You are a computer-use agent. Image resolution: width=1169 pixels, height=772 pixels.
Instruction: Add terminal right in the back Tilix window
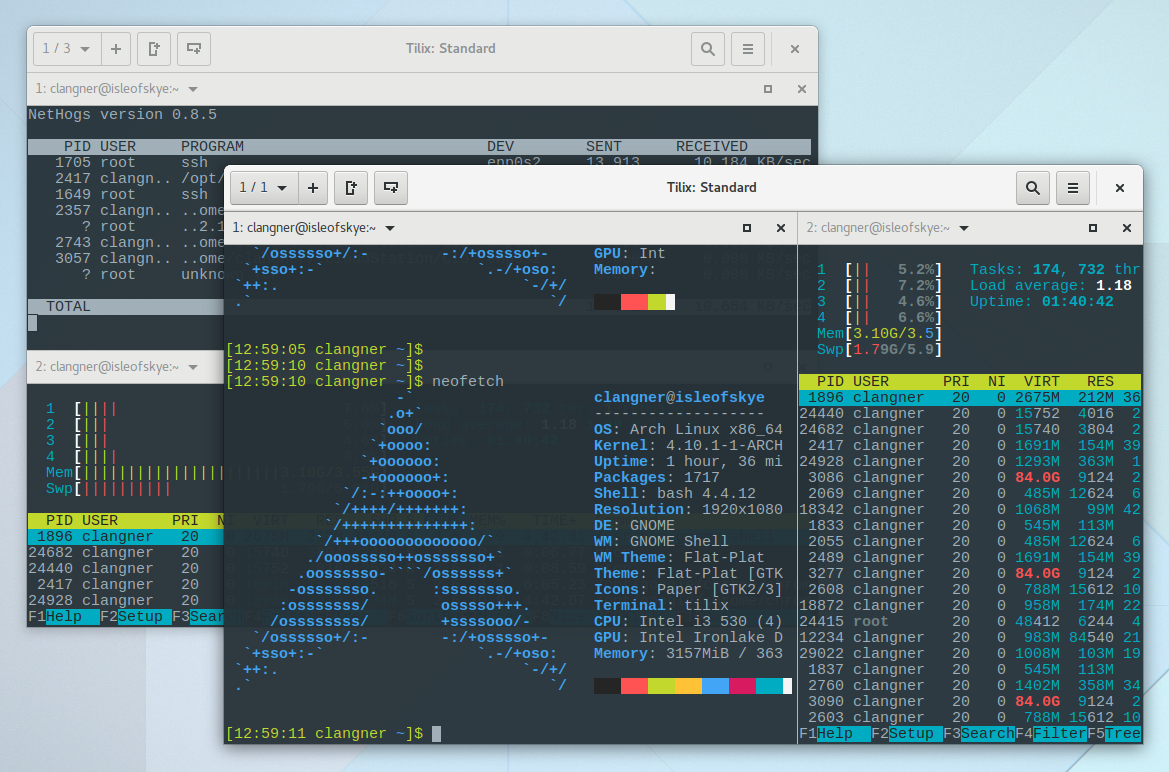(154, 48)
